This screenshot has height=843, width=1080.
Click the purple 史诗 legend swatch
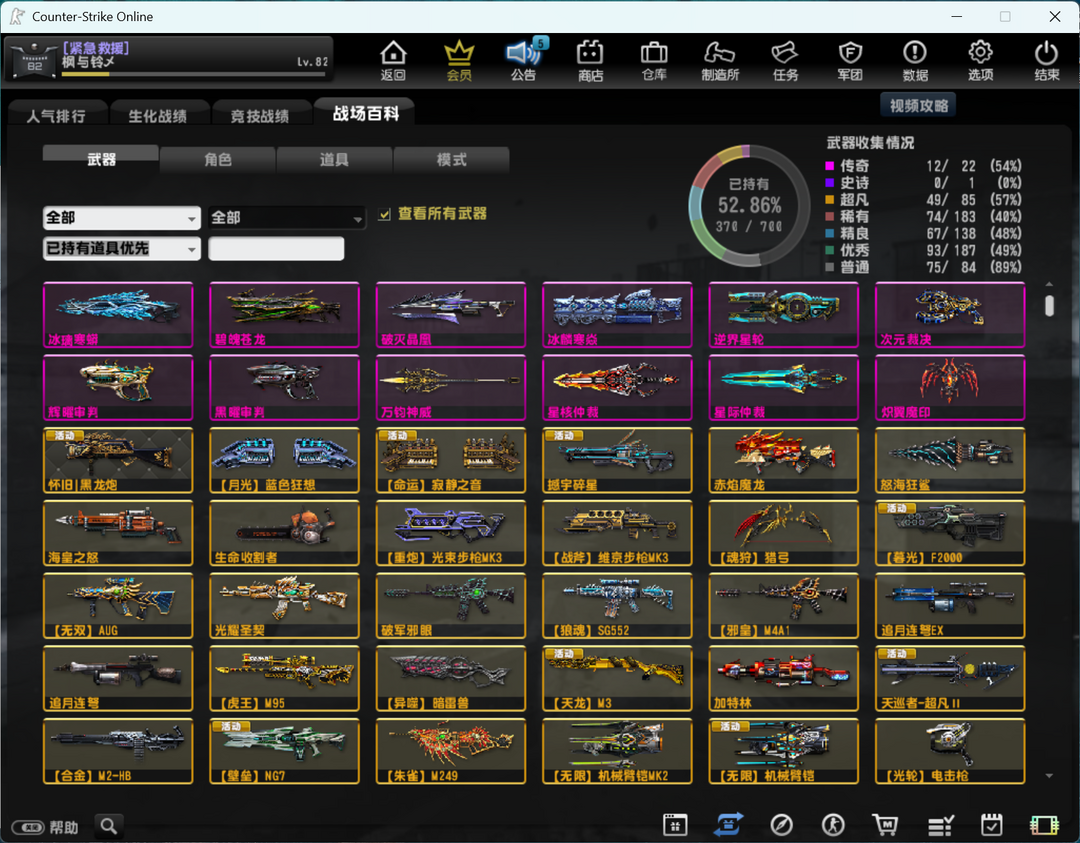pos(829,183)
